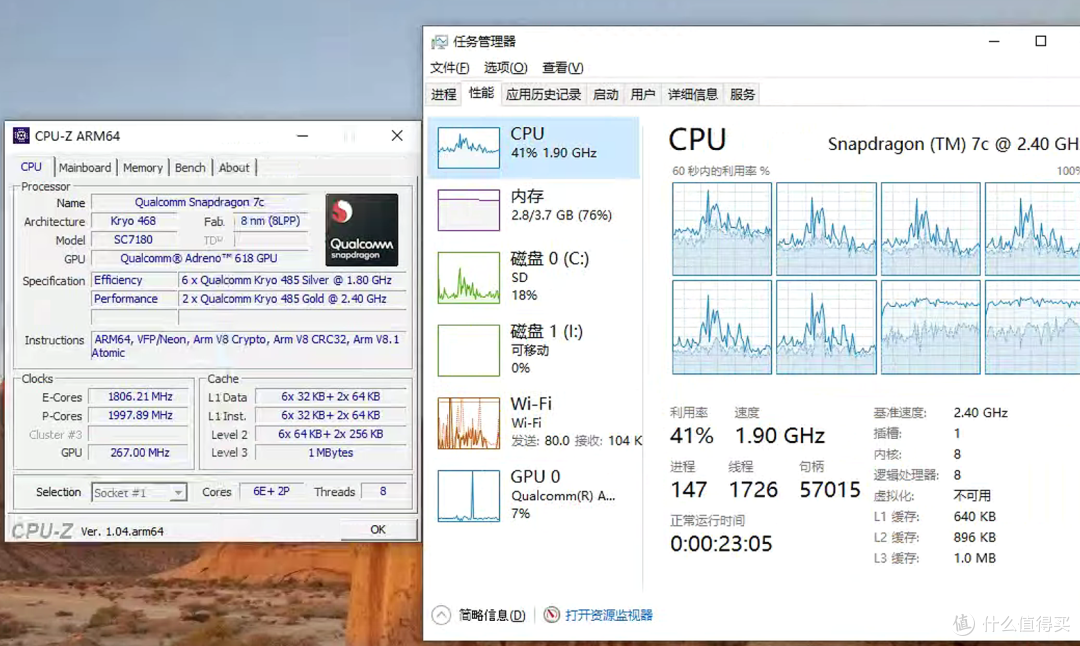Viewport: 1080px width, 646px height.
Task: Select the Disk 1 (I:) graph thumbnail
Action: tap(468, 351)
